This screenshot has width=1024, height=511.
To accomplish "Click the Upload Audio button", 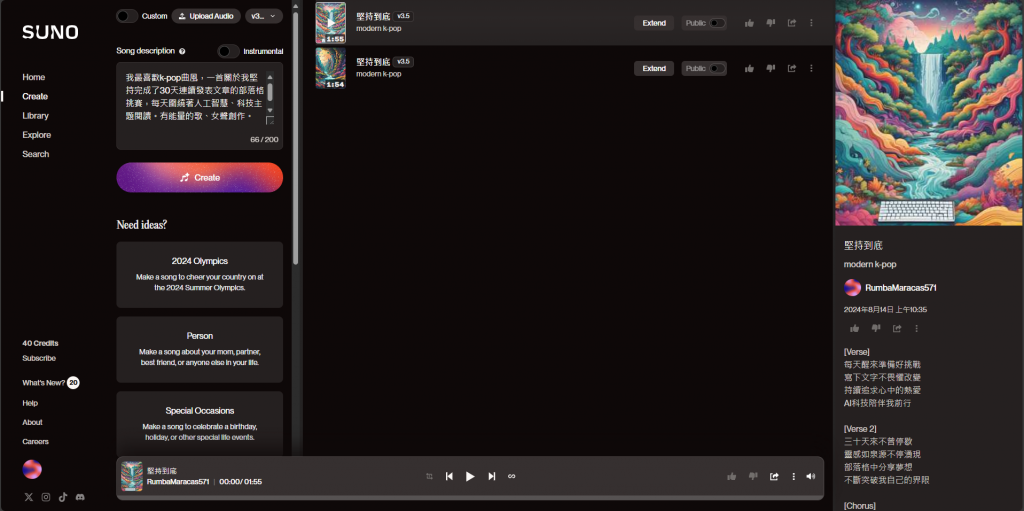I will coord(206,16).
